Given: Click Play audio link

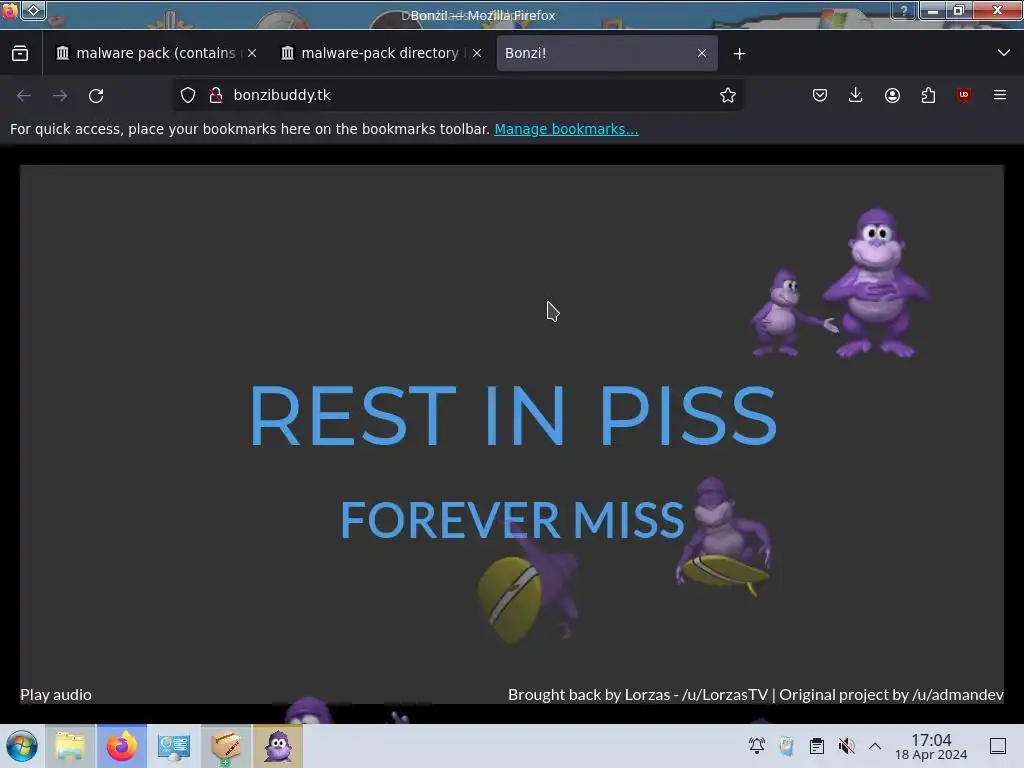Looking at the screenshot, I should click(x=56, y=694).
